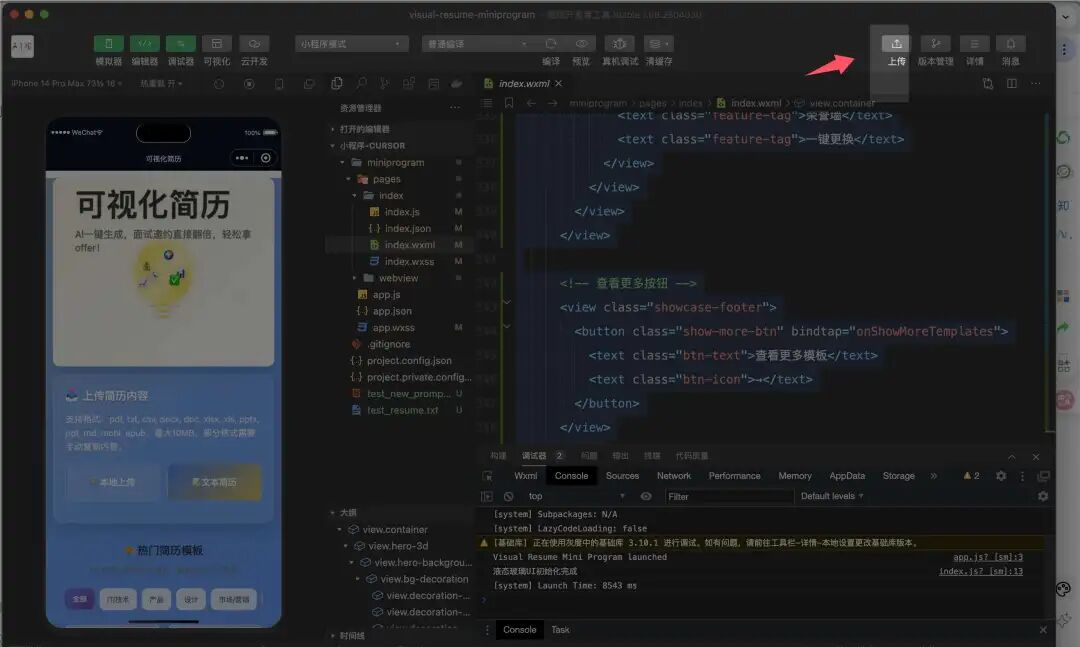The height and width of the screenshot is (647, 1080).
Task: Toggle the 编辑器 editor panel
Action: 145,44
